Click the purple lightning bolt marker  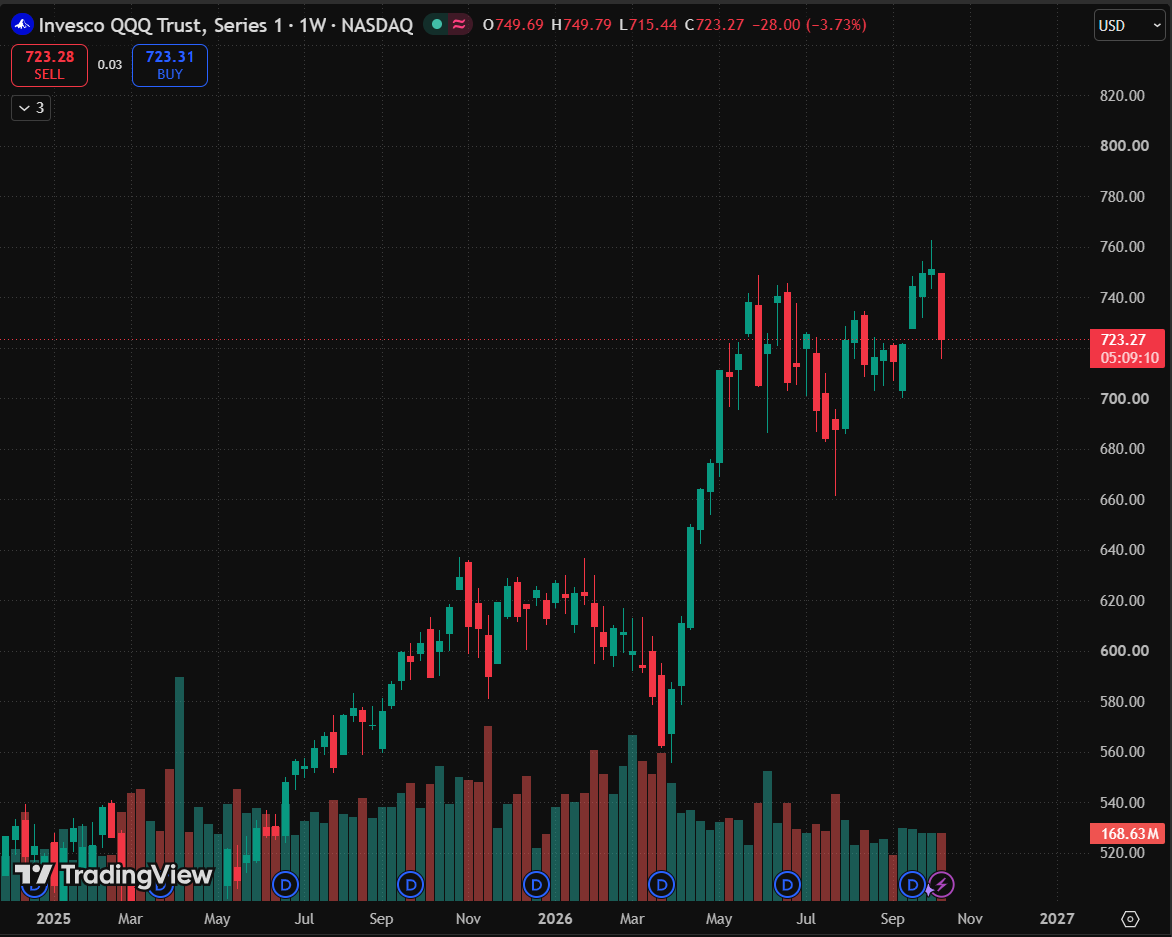coord(941,885)
